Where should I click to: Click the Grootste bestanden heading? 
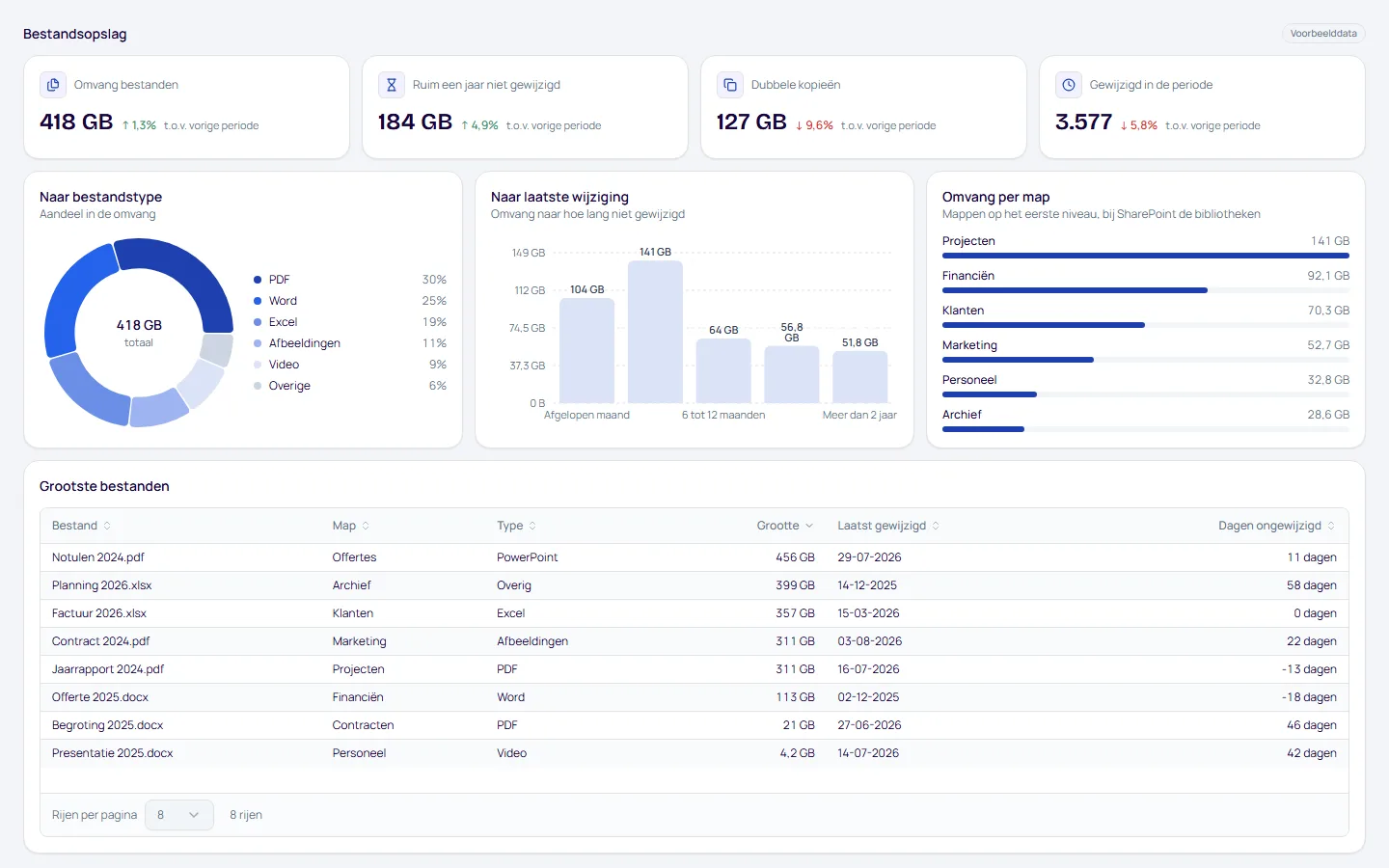tap(104, 486)
